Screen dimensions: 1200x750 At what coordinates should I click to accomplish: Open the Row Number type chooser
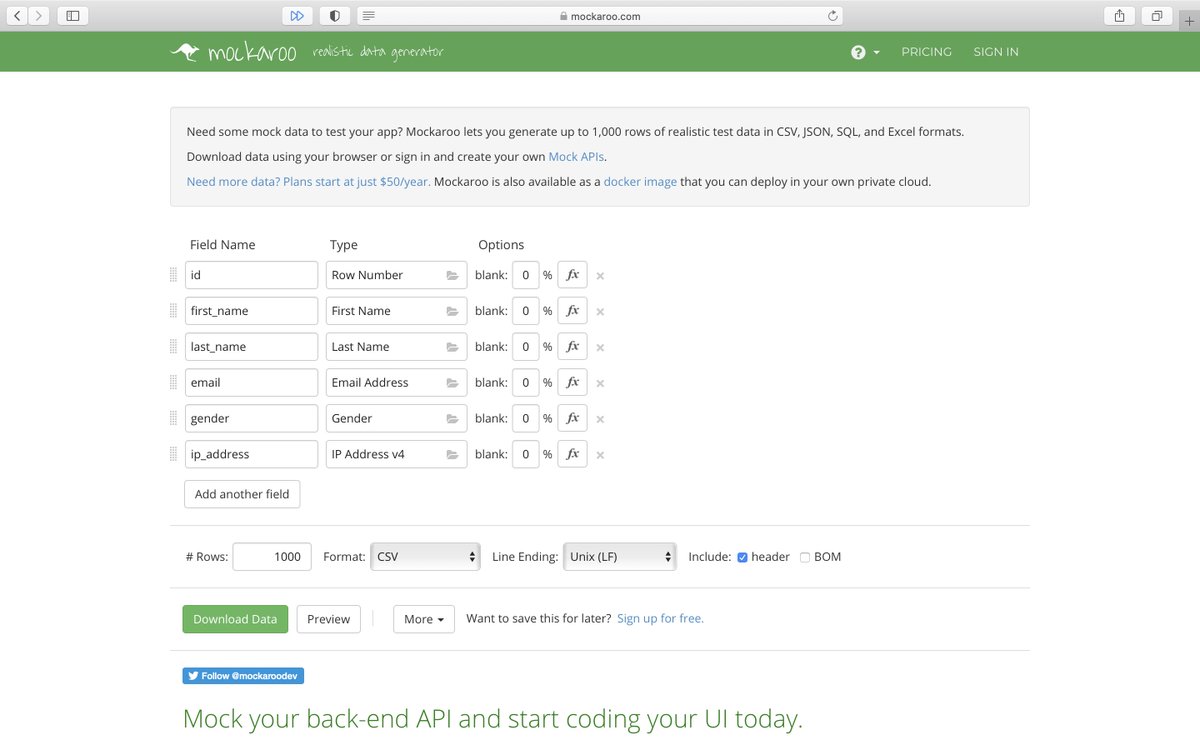pyautogui.click(x=396, y=275)
